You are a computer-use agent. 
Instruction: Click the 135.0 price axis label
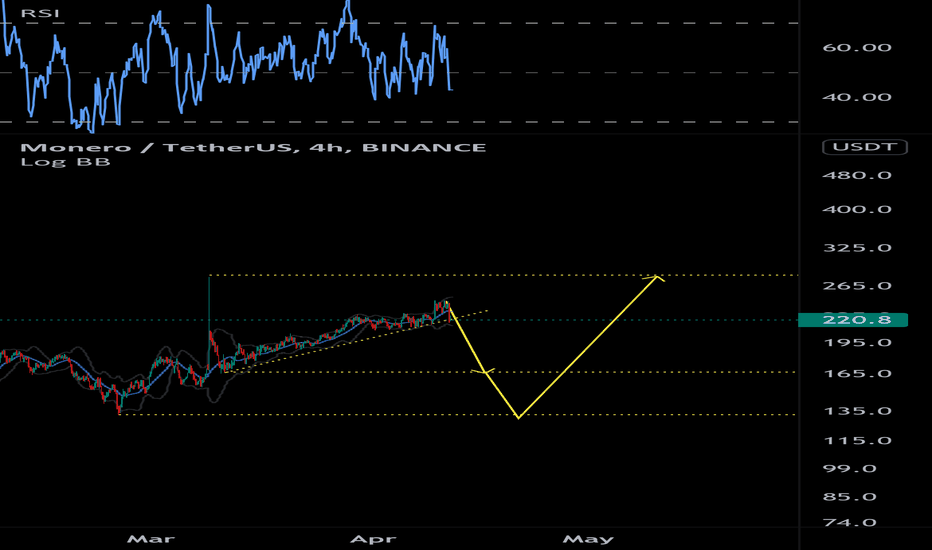tap(857, 411)
